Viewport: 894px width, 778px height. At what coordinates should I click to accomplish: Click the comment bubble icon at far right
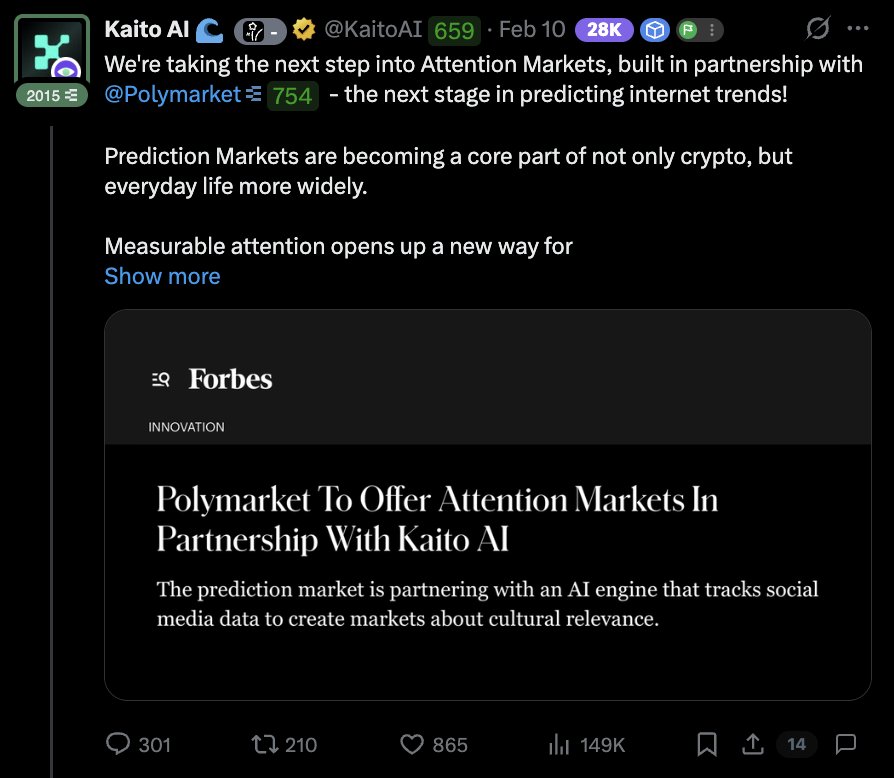pyautogui.click(x=845, y=744)
